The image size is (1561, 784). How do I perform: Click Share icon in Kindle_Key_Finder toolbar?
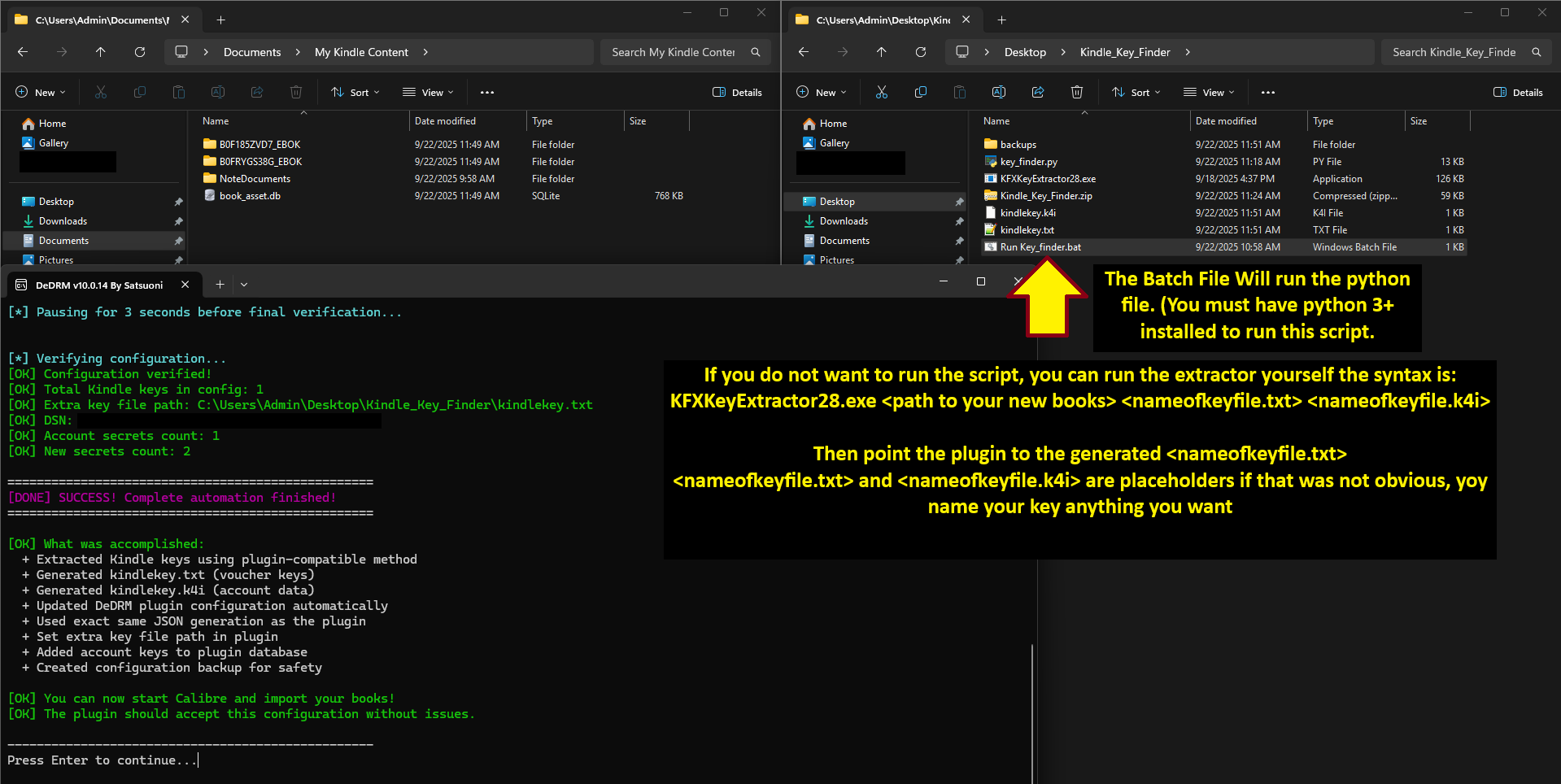(x=1037, y=93)
